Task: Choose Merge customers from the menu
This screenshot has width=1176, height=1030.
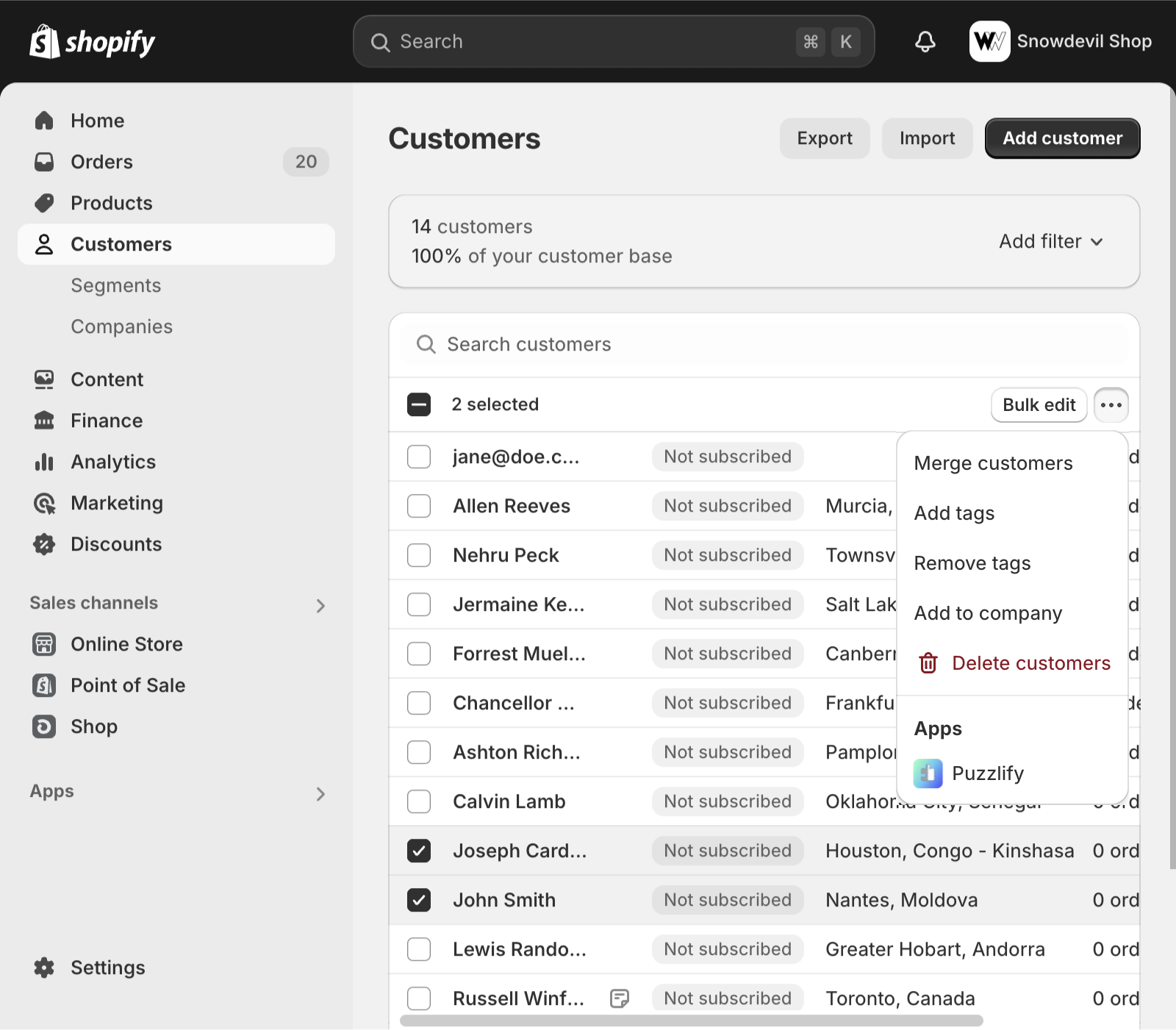Action: pyautogui.click(x=993, y=463)
